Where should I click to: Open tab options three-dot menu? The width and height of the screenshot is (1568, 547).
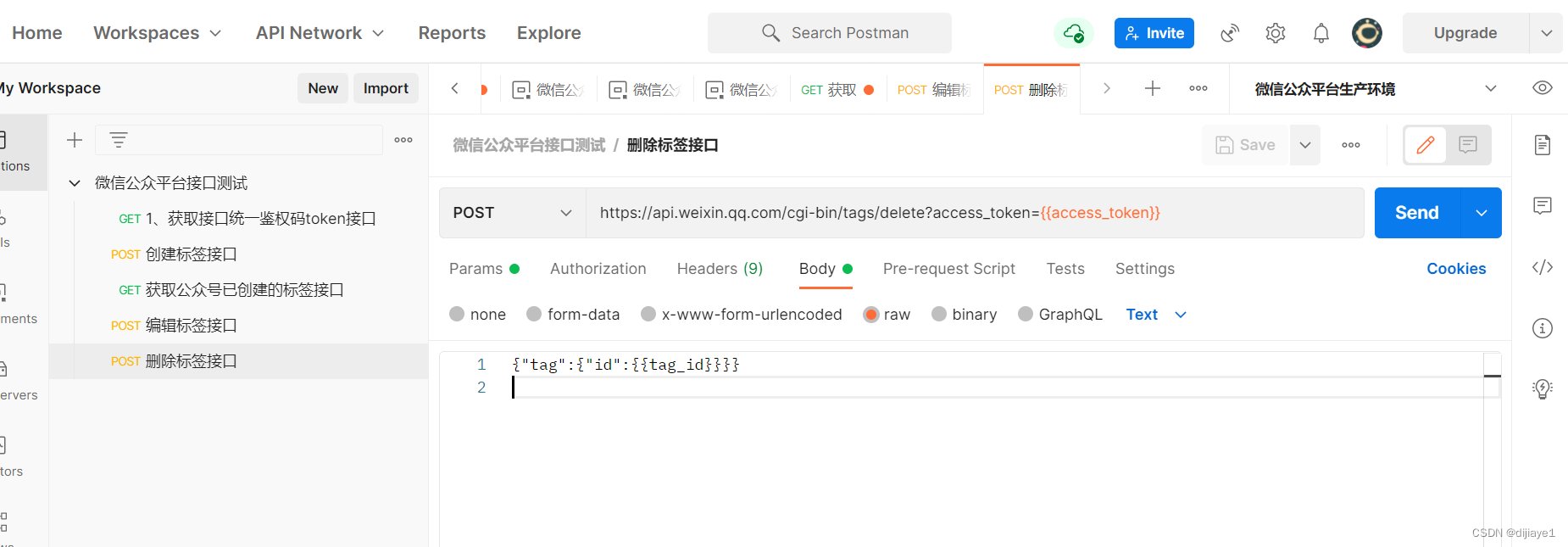(1198, 88)
